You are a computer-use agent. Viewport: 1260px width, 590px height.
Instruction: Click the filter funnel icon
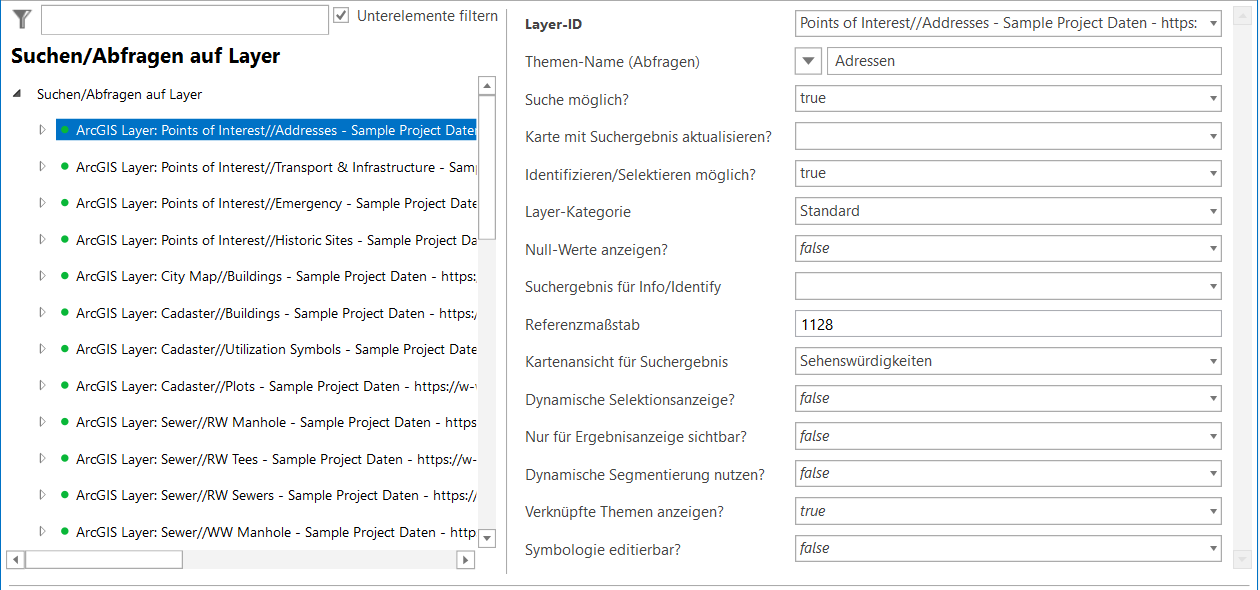click(21, 18)
